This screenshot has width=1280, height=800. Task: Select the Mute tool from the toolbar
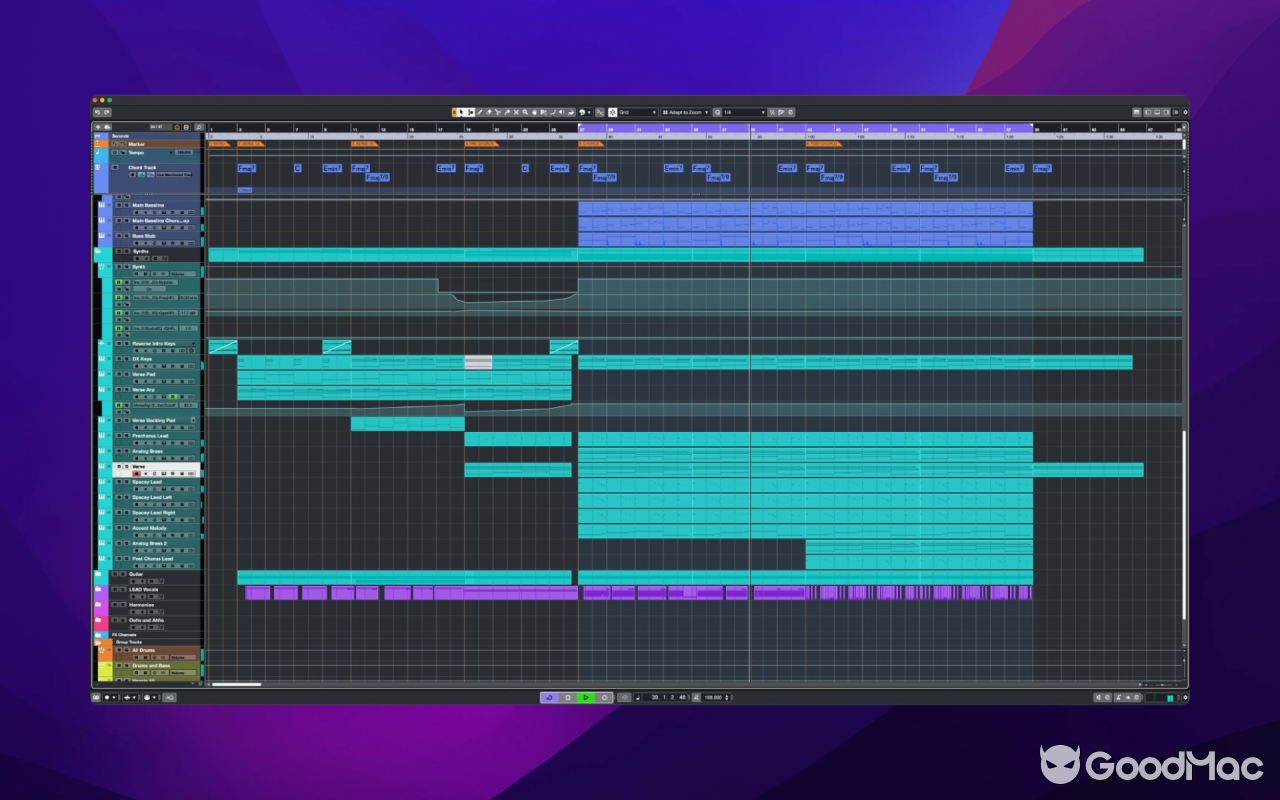(x=517, y=113)
